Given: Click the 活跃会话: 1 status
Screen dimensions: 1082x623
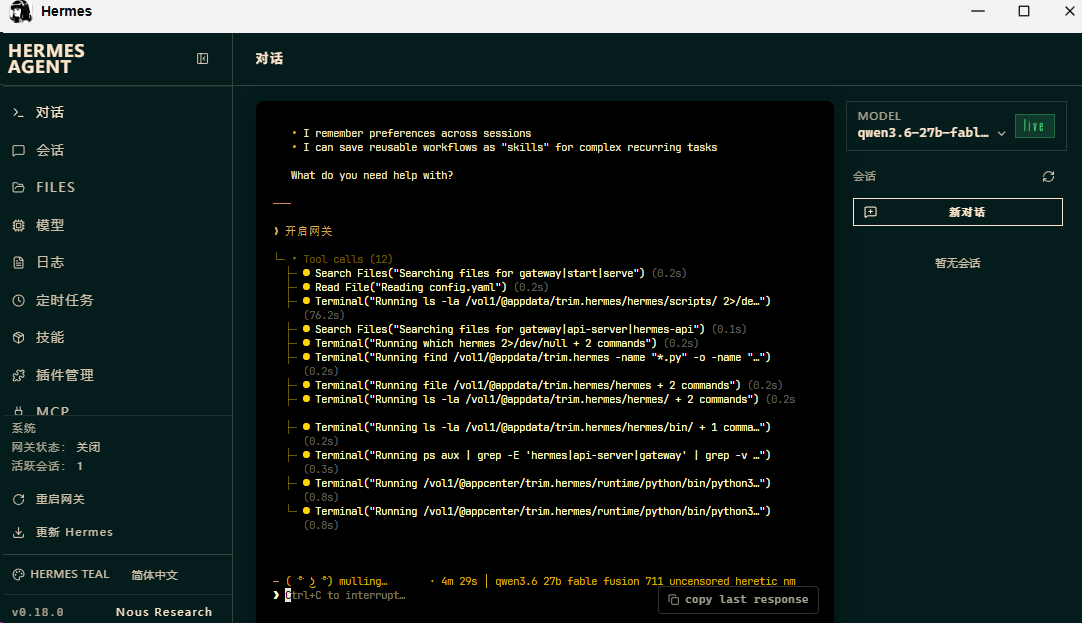Looking at the screenshot, I should [x=47, y=466].
